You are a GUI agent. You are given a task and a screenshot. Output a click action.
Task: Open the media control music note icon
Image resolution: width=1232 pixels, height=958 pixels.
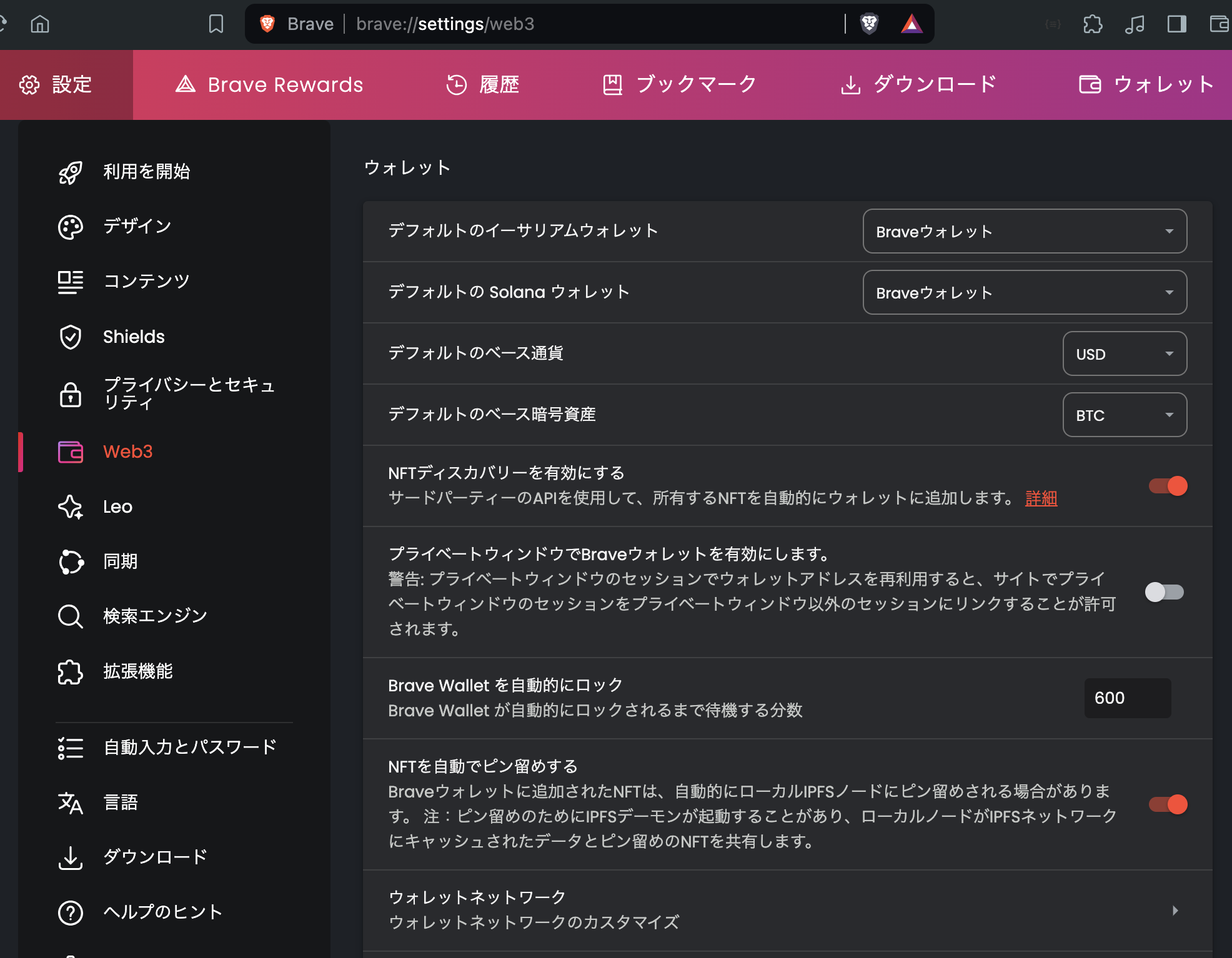[1135, 24]
